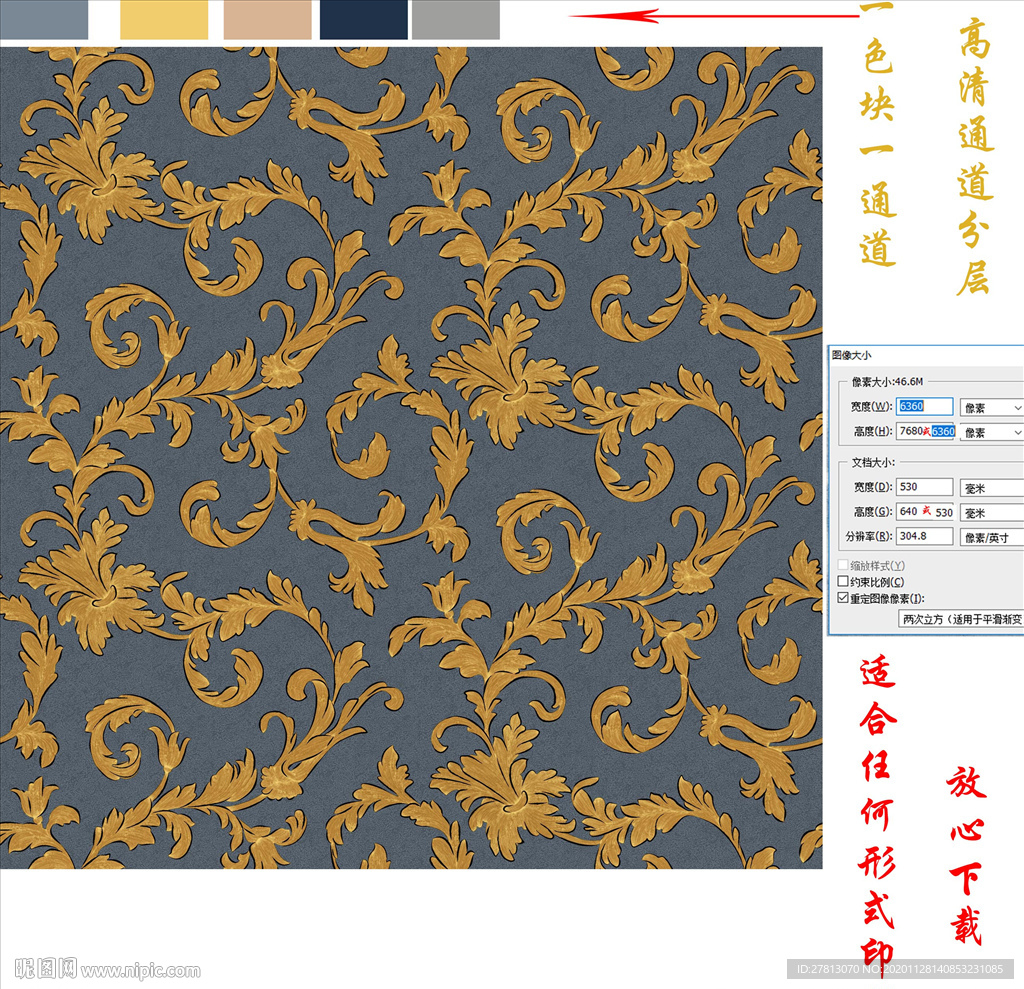Open the document height unit dropdown 毫米
Viewport: 1024px width, 989px height.
point(991,513)
